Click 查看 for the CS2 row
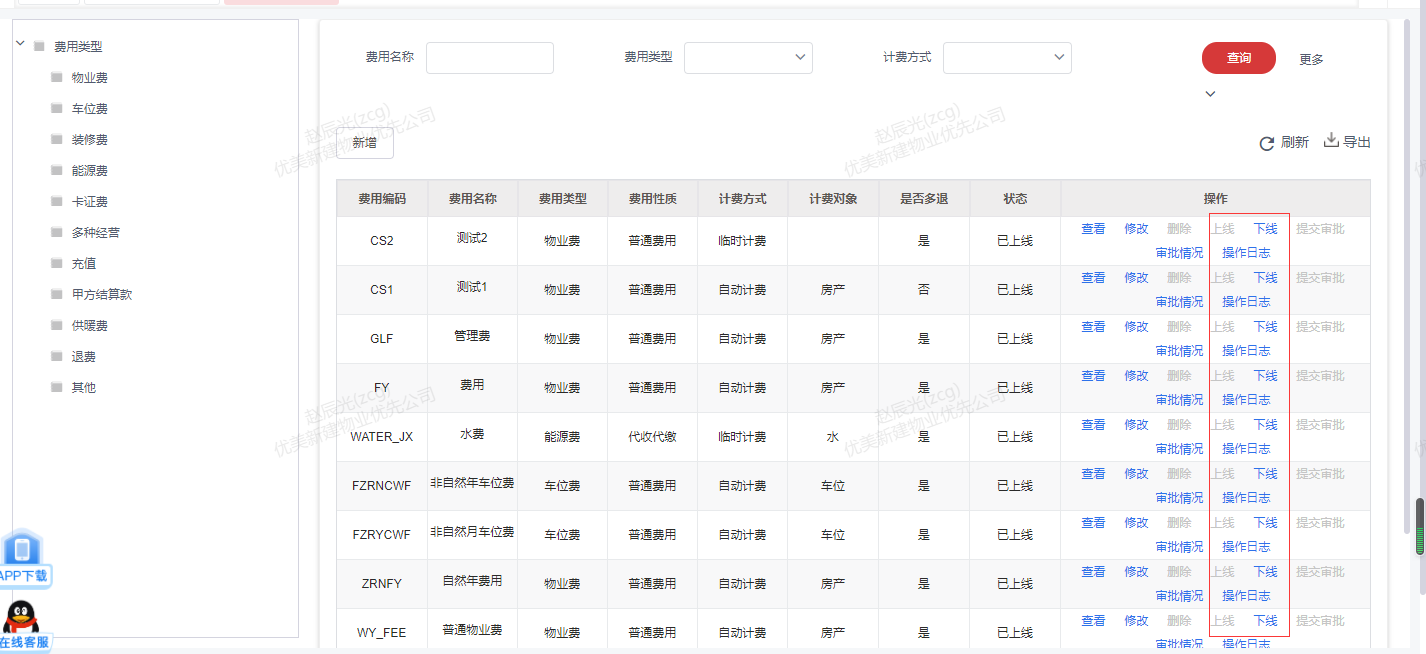This screenshot has height=654, width=1426. (x=1093, y=229)
